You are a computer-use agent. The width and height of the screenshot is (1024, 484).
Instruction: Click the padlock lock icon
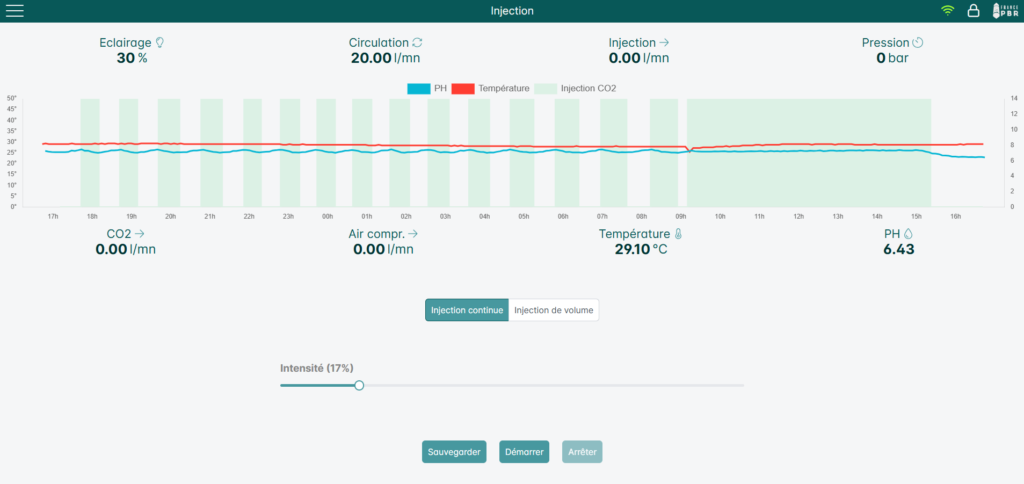tap(973, 10)
